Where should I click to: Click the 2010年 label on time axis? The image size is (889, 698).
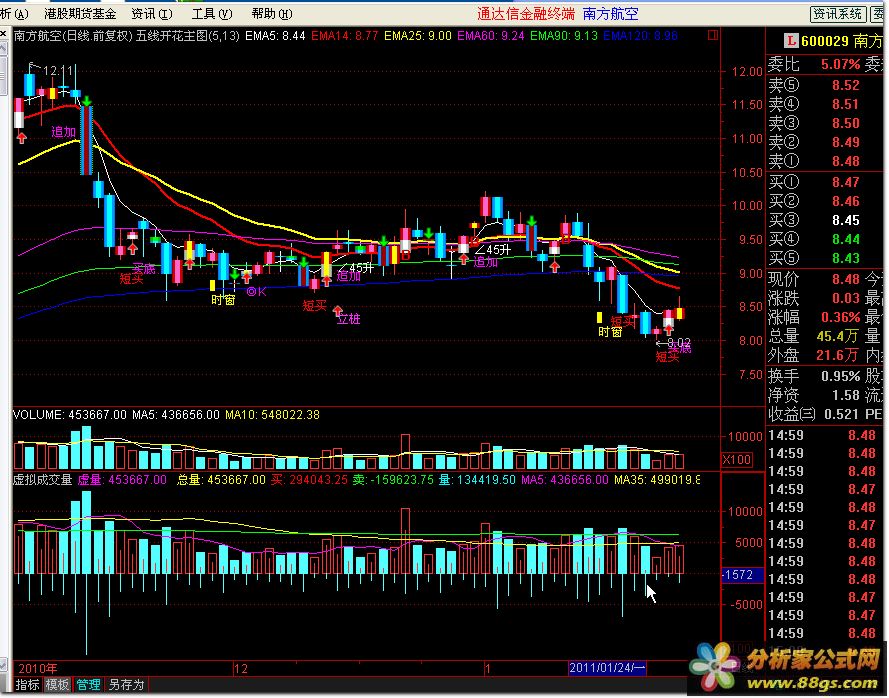click(38, 669)
